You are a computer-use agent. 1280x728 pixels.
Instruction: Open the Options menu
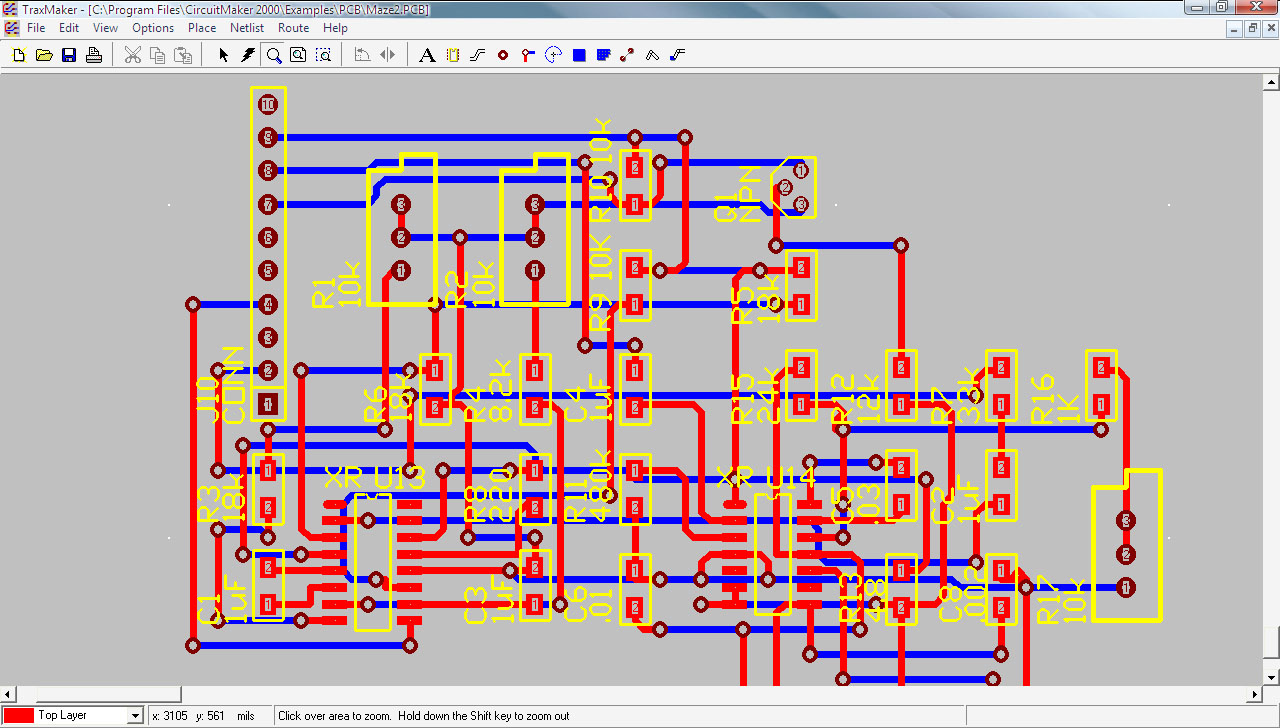point(152,28)
